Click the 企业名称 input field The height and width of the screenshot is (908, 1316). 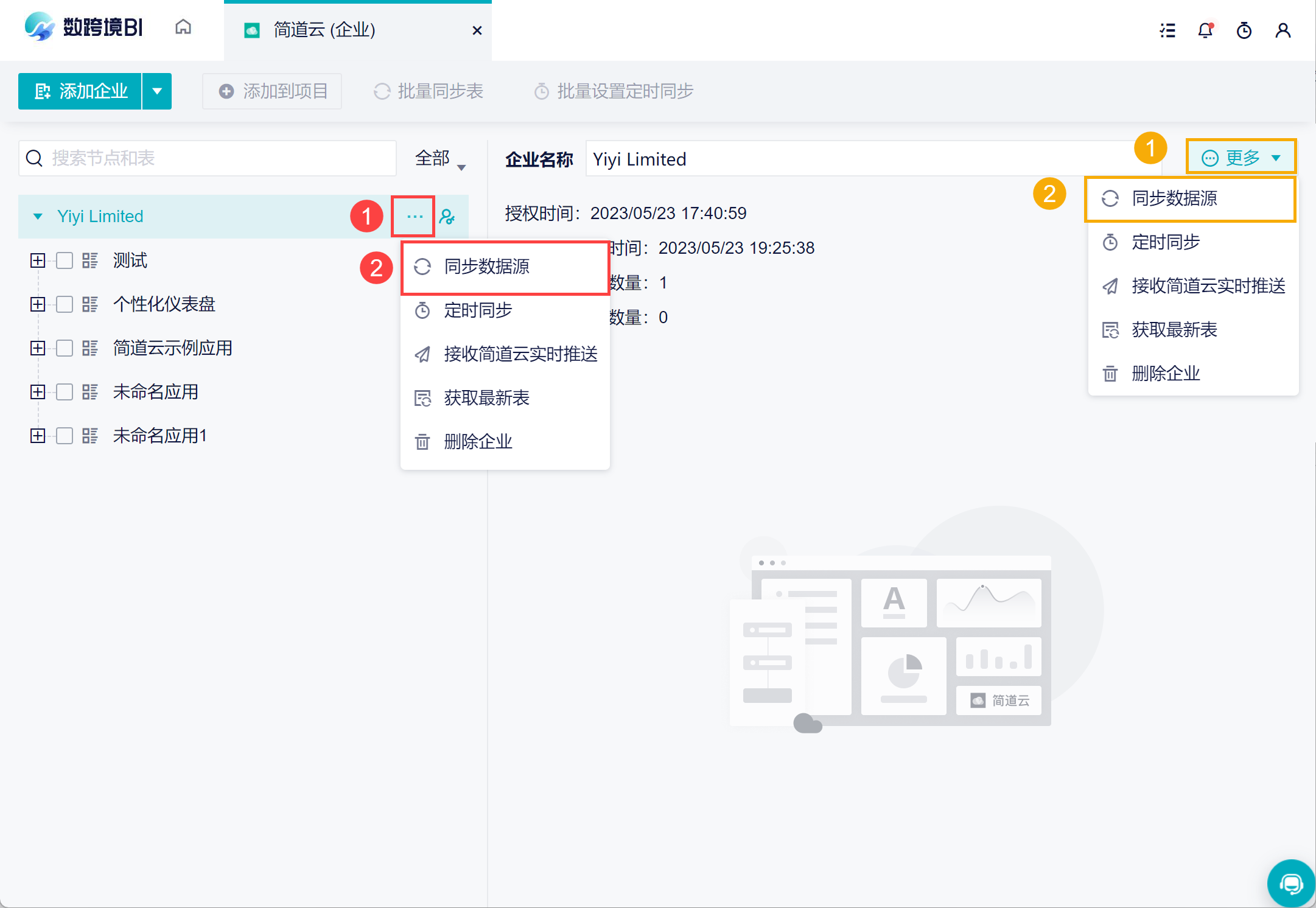point(873,159)
